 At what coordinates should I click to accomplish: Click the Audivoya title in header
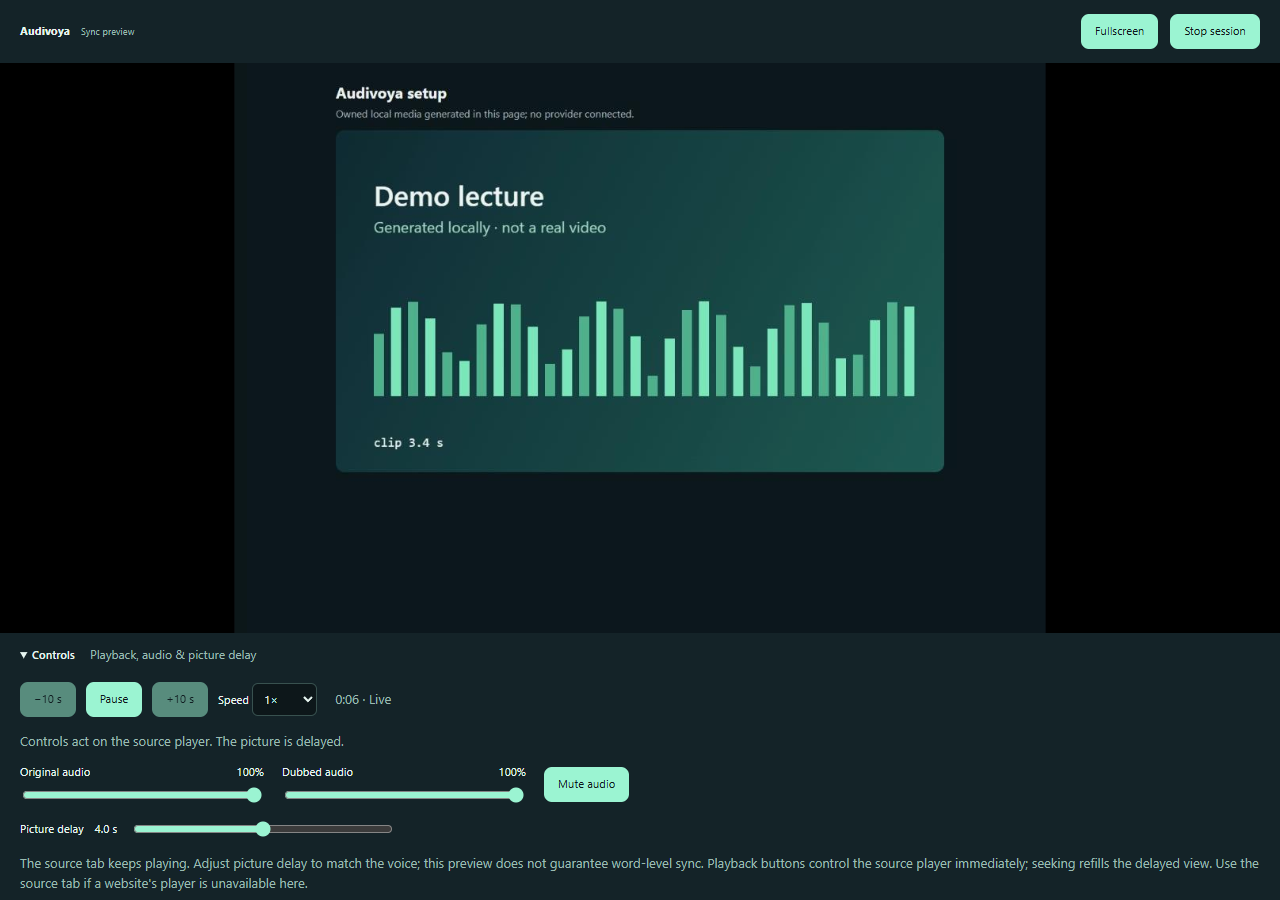(x=45, y=31)
